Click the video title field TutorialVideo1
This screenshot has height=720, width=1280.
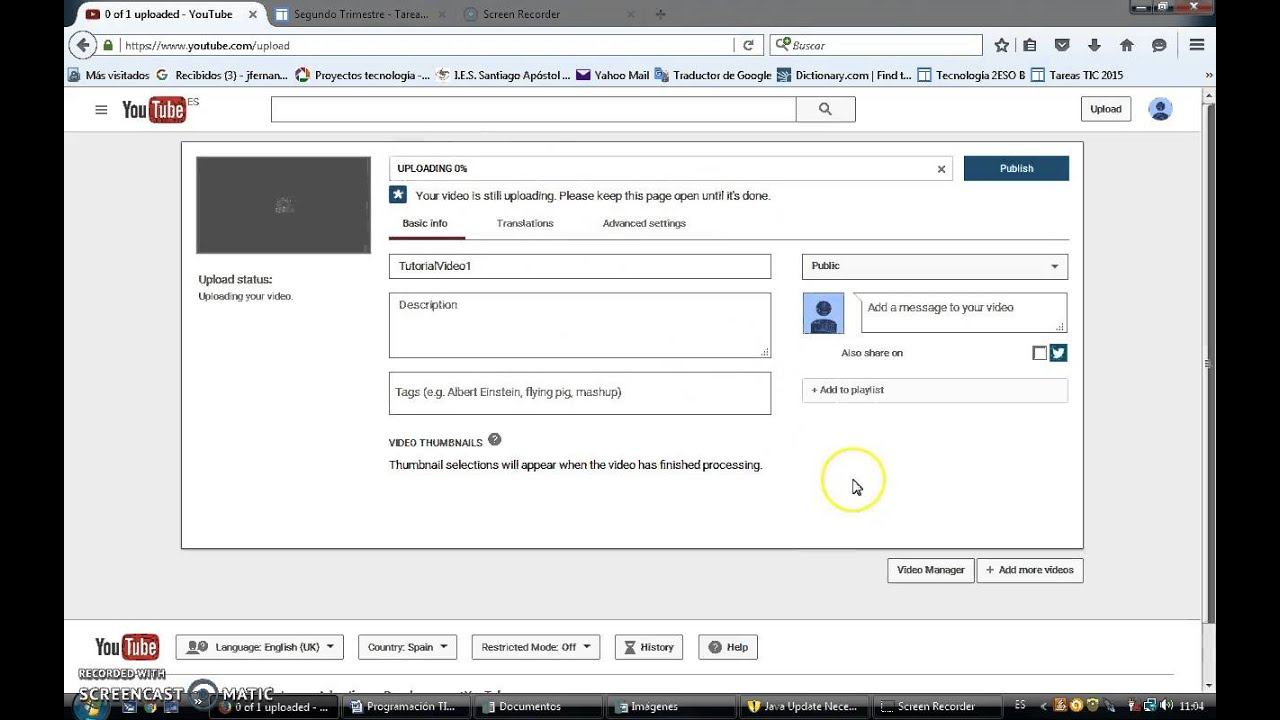point(580,266)
